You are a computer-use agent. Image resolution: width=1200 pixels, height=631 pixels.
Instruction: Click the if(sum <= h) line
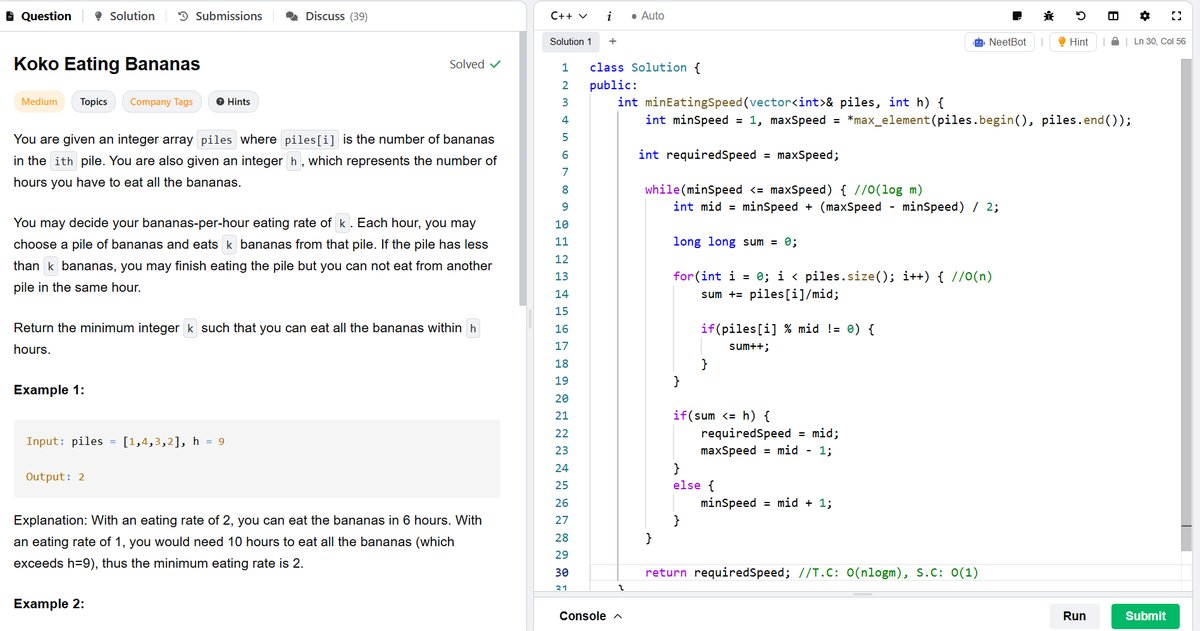(x=721, y=415)
